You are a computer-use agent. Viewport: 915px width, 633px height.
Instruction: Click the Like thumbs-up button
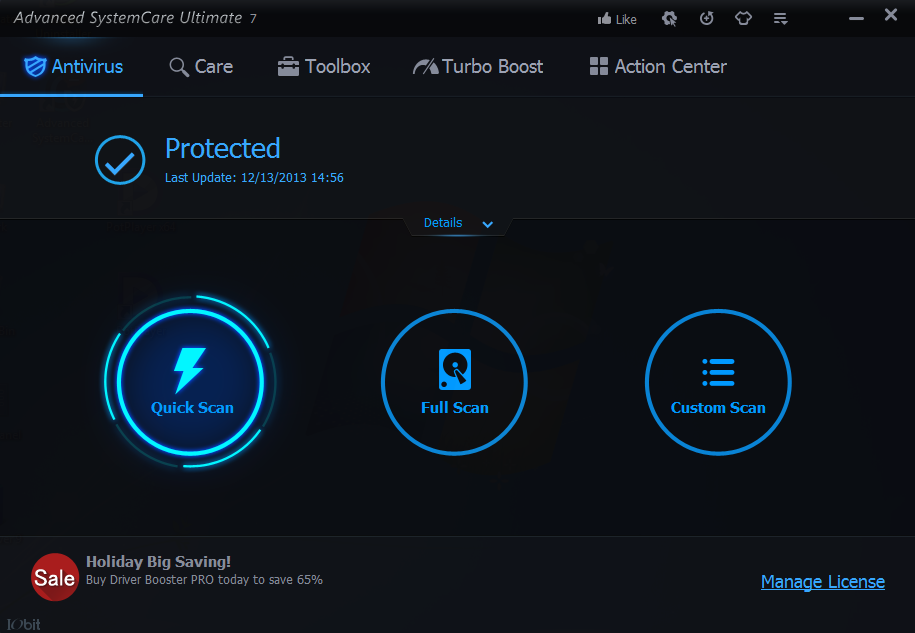[x=617, y=19]
